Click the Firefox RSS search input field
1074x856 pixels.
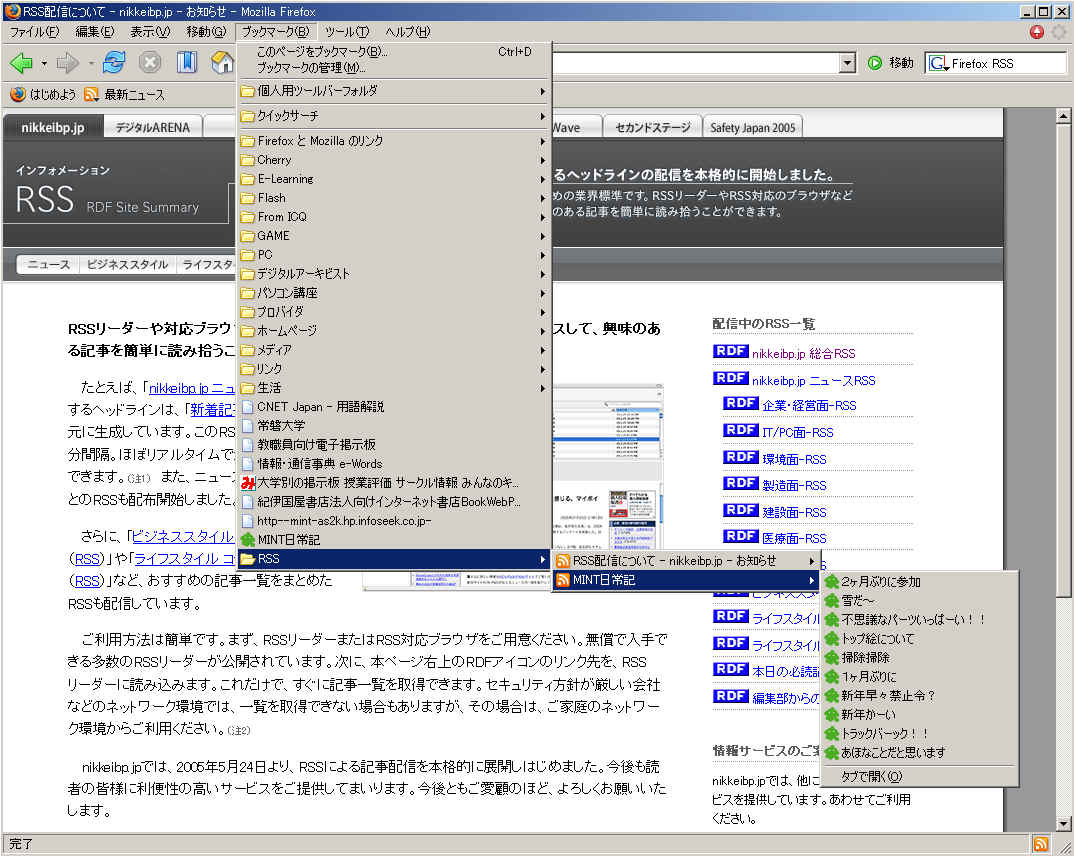pyautogui.click(x=1008, y=63)
